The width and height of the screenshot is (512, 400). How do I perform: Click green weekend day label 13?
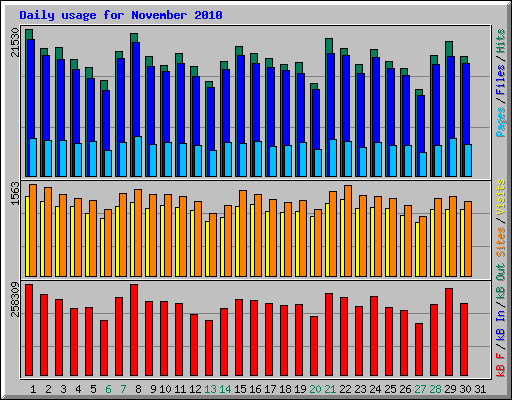(210, 389)
